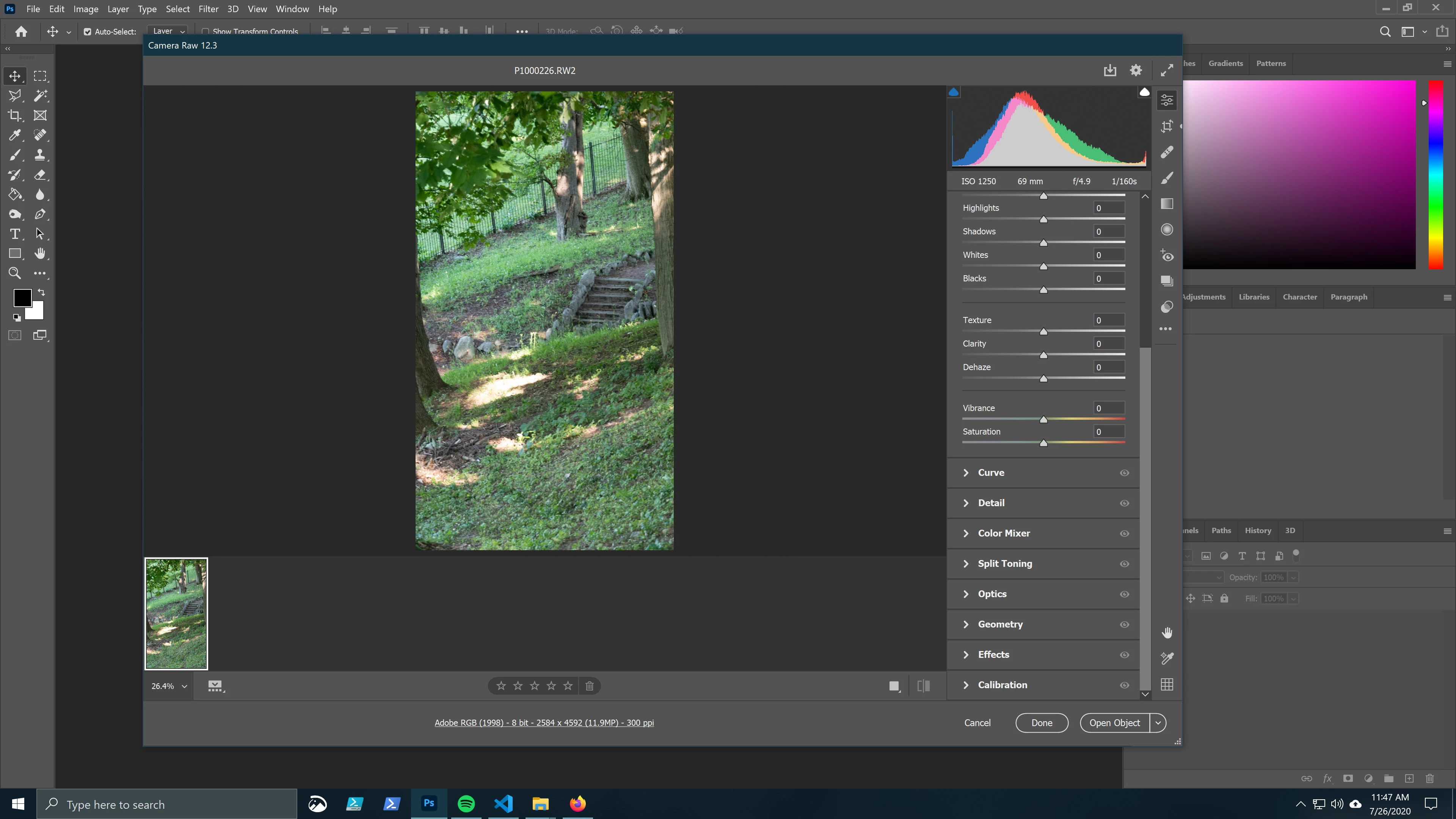The height and width of the screenshot is (819, 1456).
Task: Select the Spot Removal tool in Camera Raw
Action: pos(1167,152)
